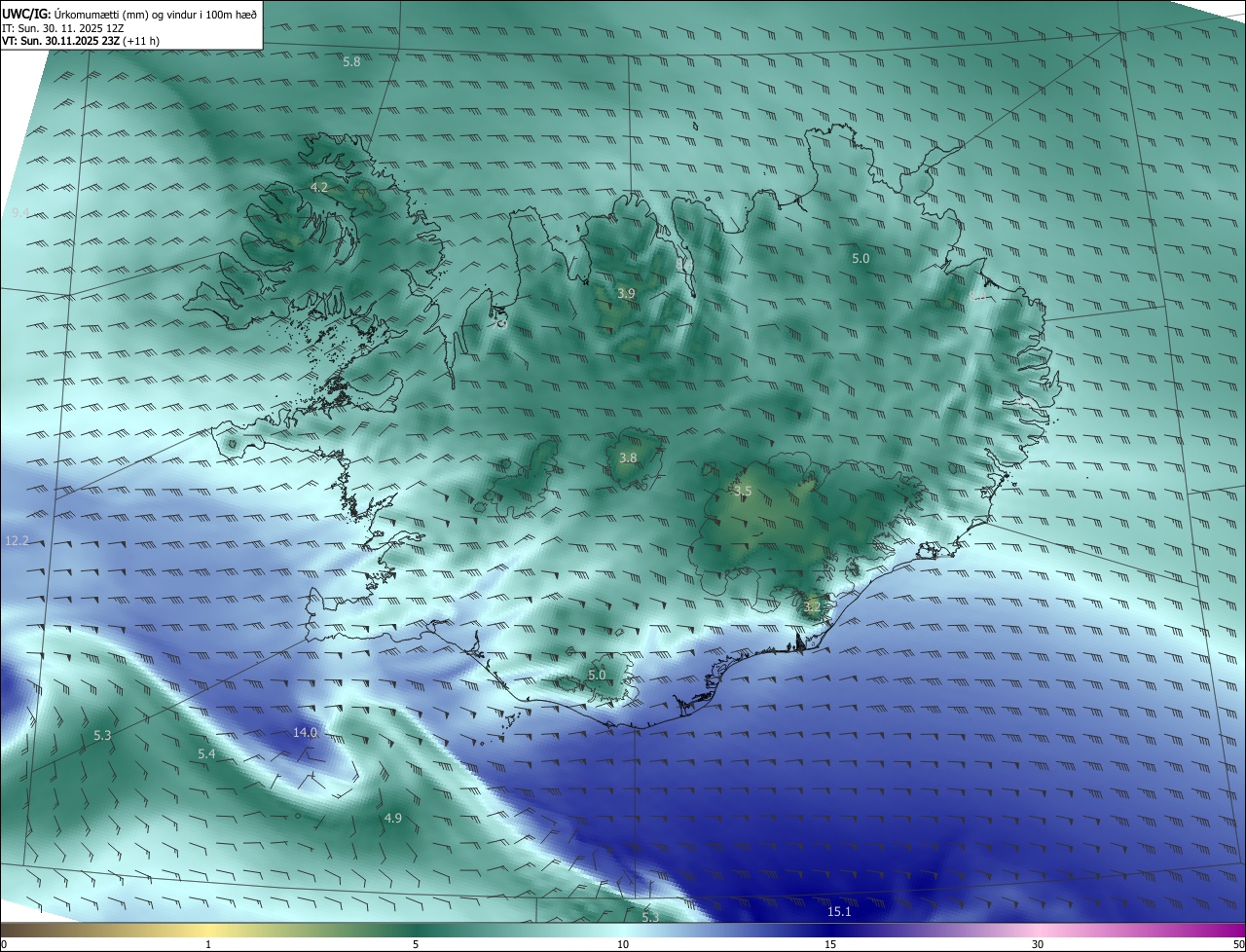Click the 3.5 value on Vatnajökull glacier

point(743,491)
